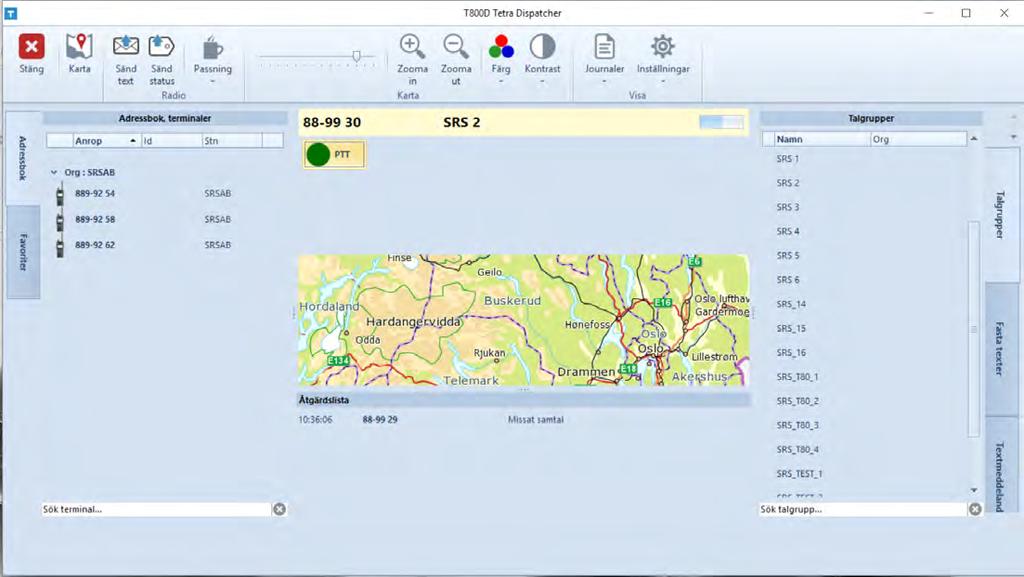
Task: Click the map view showing Oslo
Action: coord(524,320)
